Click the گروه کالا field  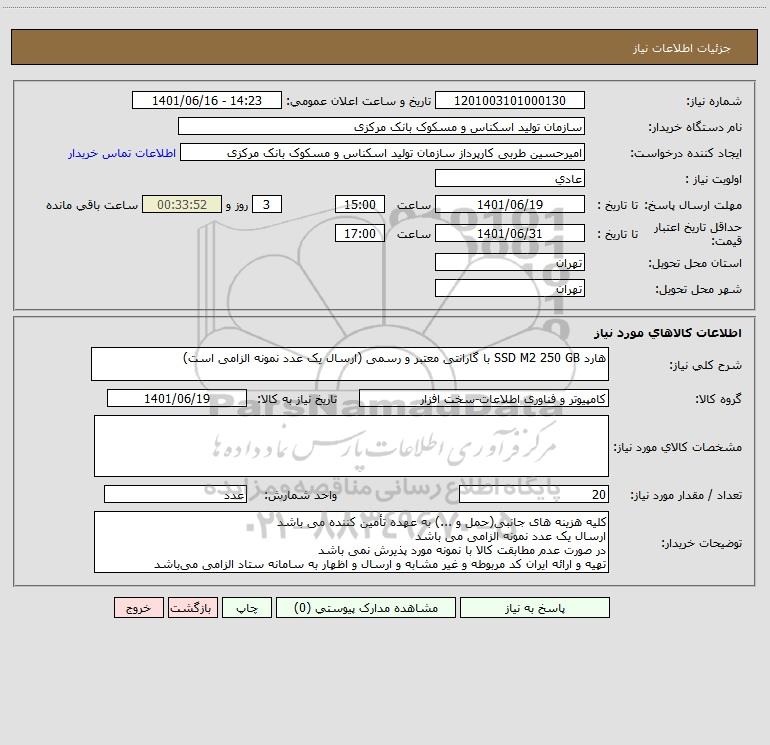point(484,398)
